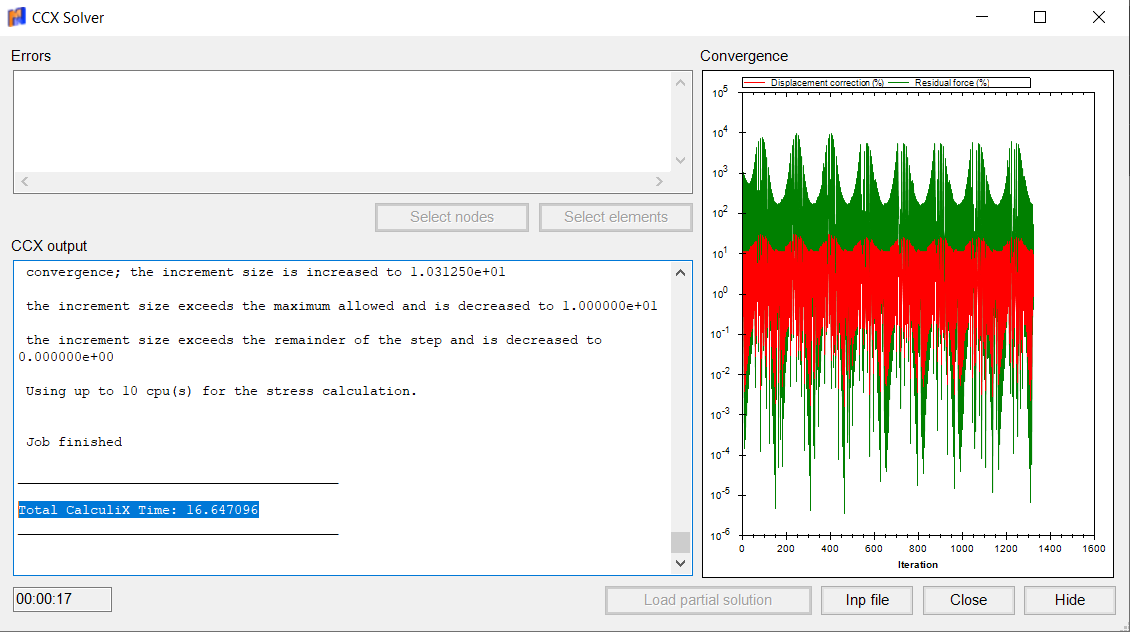Maximize the CCX Solver window

(x=1040, y=17)
